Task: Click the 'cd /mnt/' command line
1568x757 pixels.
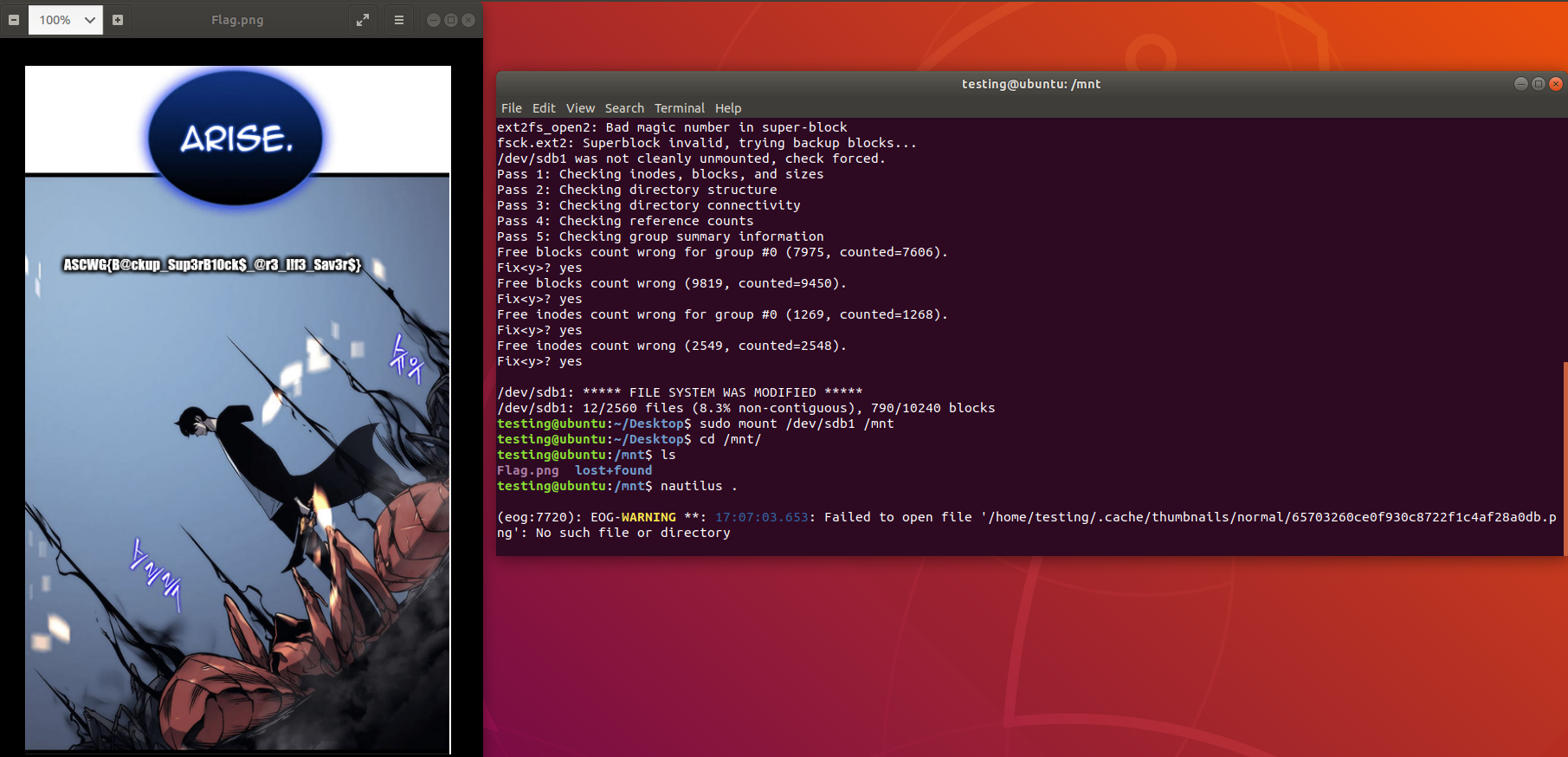Action: click(x=629, y=439)
